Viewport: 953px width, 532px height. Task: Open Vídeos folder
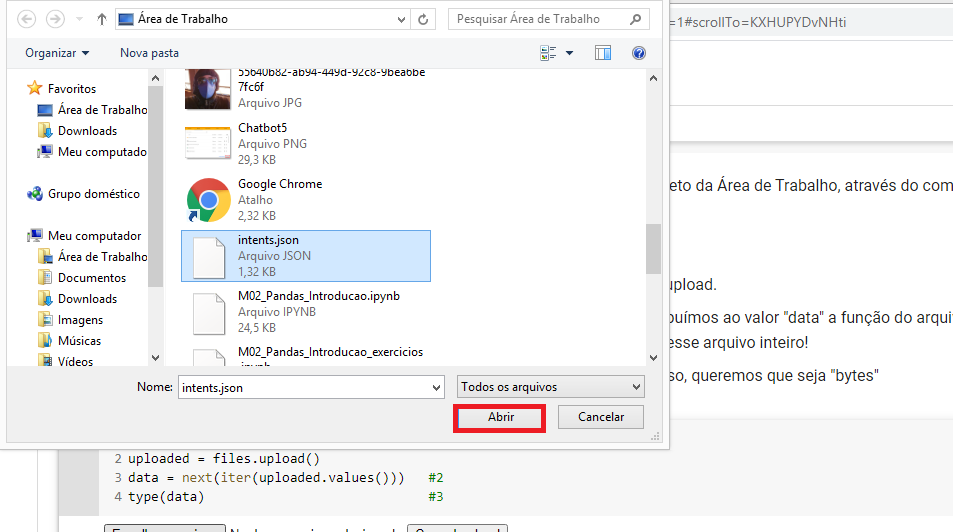(66, 361)
